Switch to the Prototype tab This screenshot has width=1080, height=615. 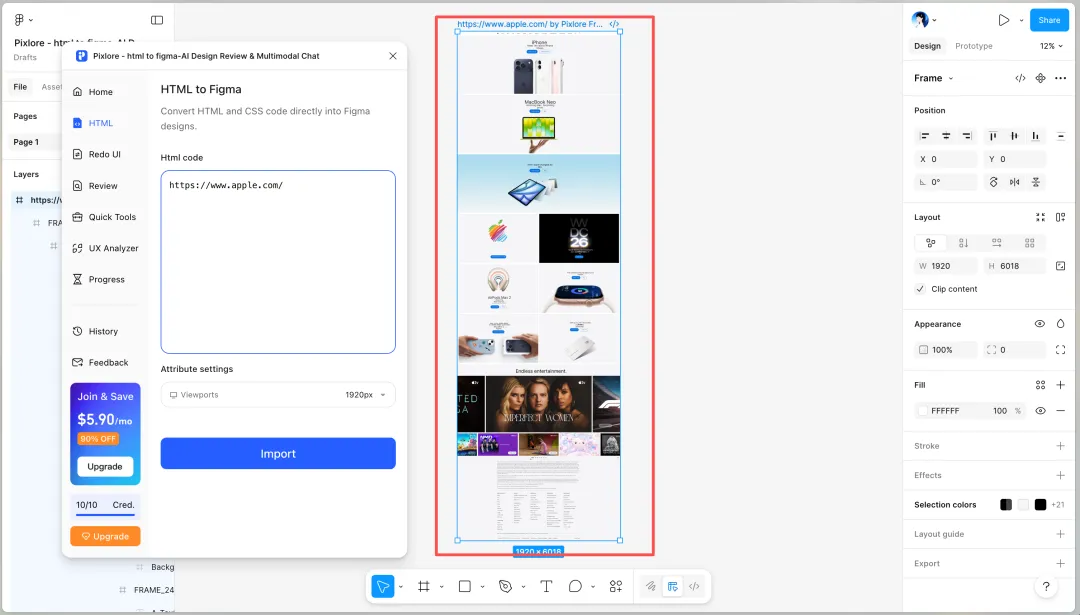(x=973, y=46)
